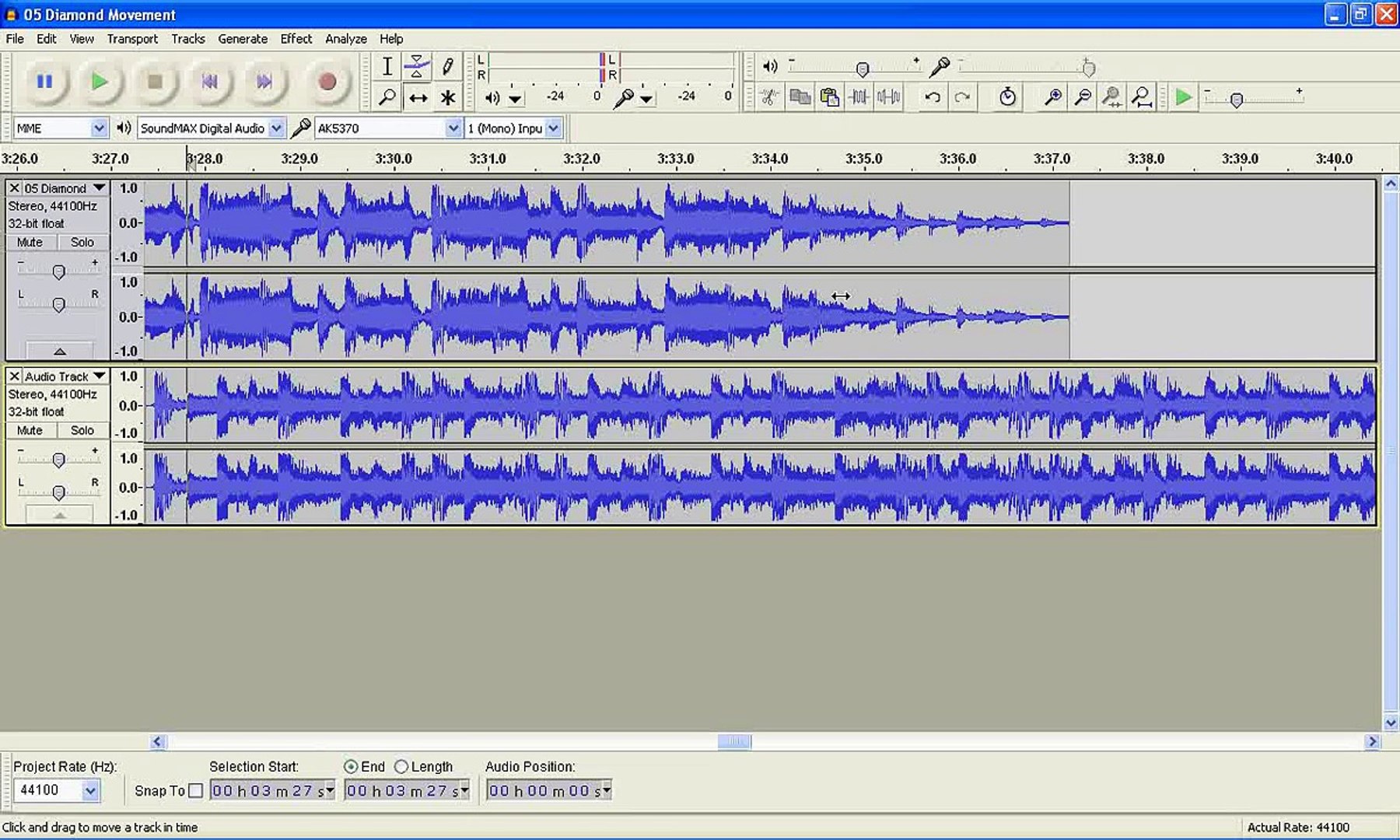1400x840 pixels.
Task: Undo the last edit
Action: point(932,97)
